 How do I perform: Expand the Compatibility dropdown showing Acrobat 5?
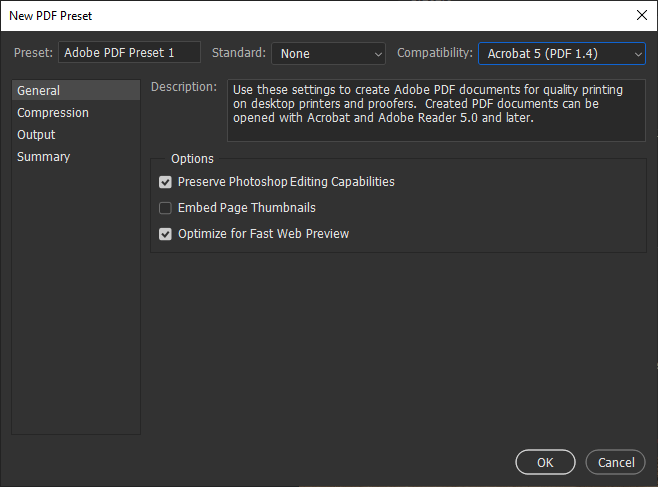point(561,53)
